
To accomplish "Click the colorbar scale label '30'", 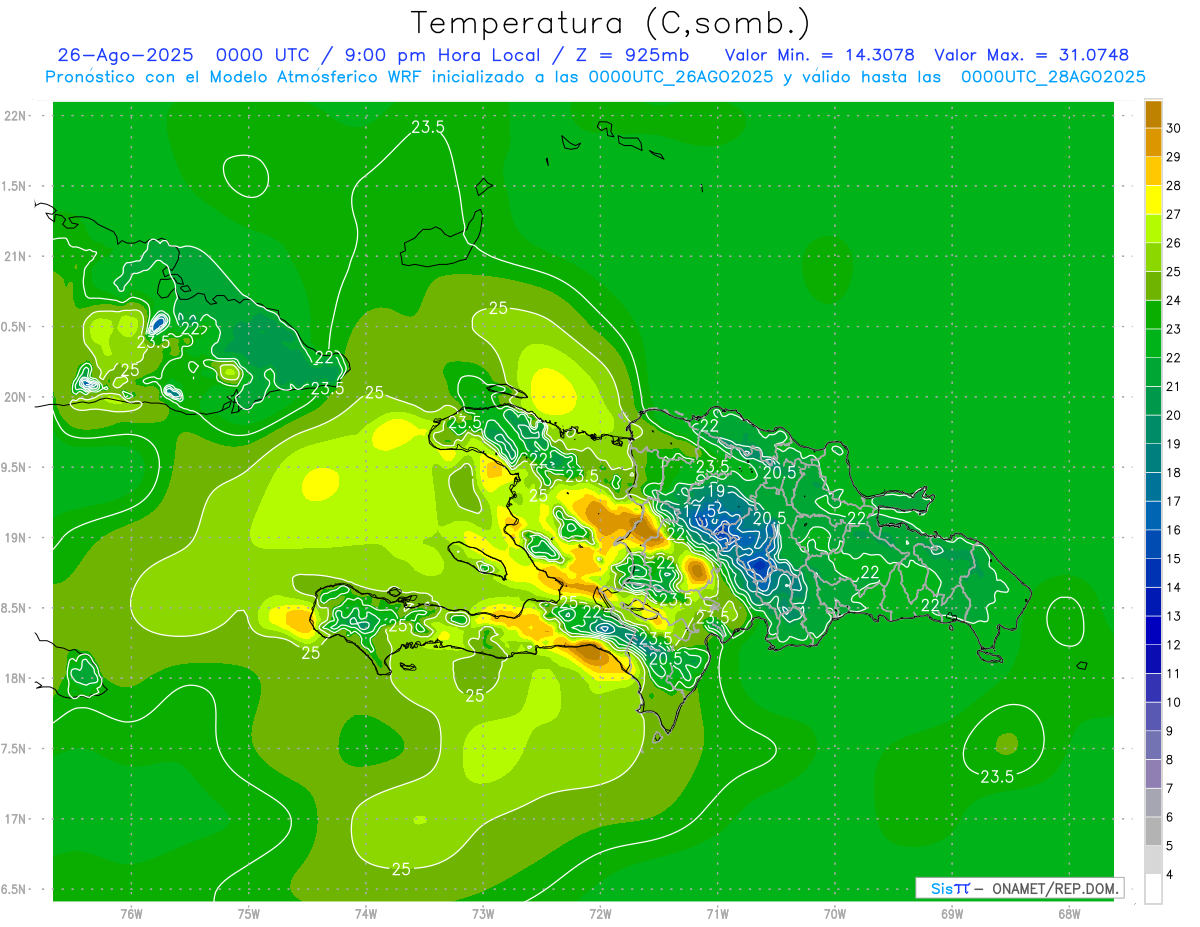I will 1174,128.
